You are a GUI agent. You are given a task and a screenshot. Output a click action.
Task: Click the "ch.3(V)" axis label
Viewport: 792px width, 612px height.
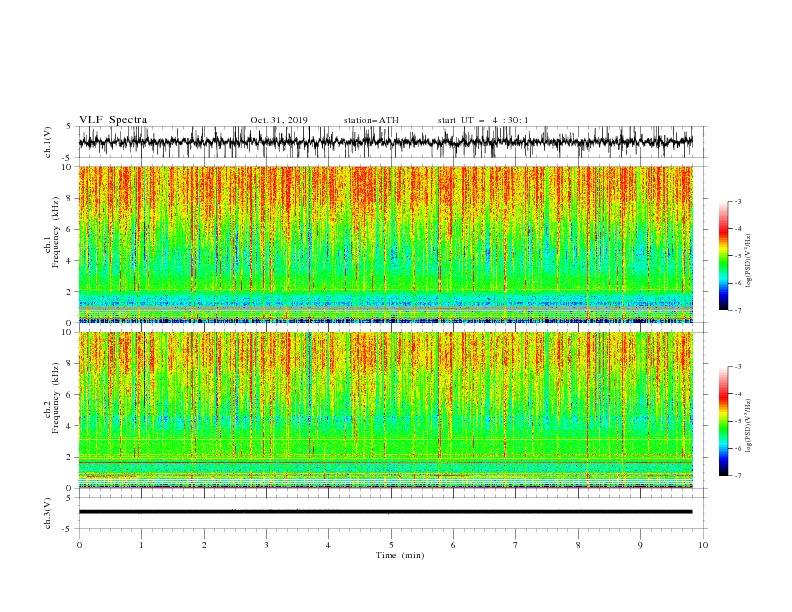point(48,513)
